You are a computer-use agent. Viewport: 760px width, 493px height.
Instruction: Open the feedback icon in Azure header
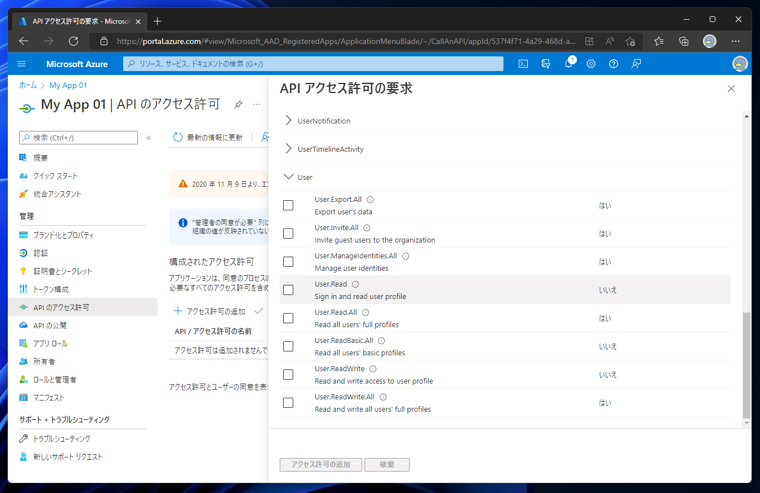coord(636,64)
